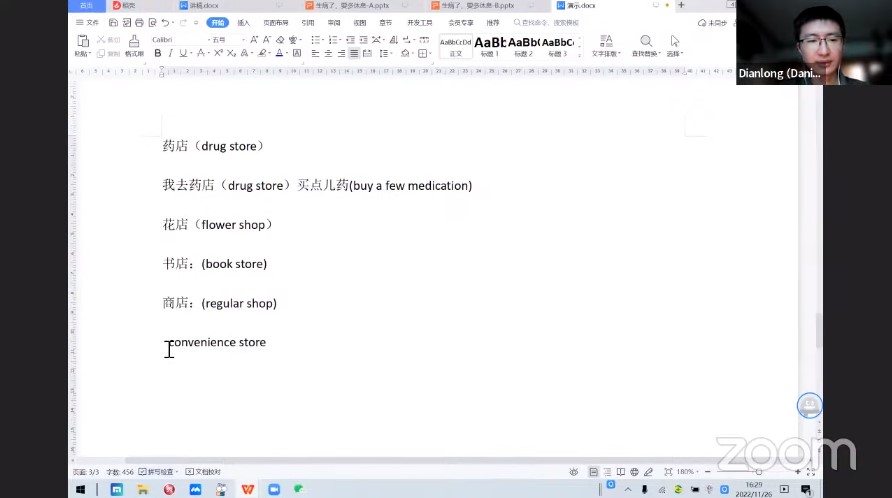The width and height of the screenshot is (892, 498).
Task: Open WPS Office from Windows taskbar
Action: pyautogui.click(x=247, y=489)
